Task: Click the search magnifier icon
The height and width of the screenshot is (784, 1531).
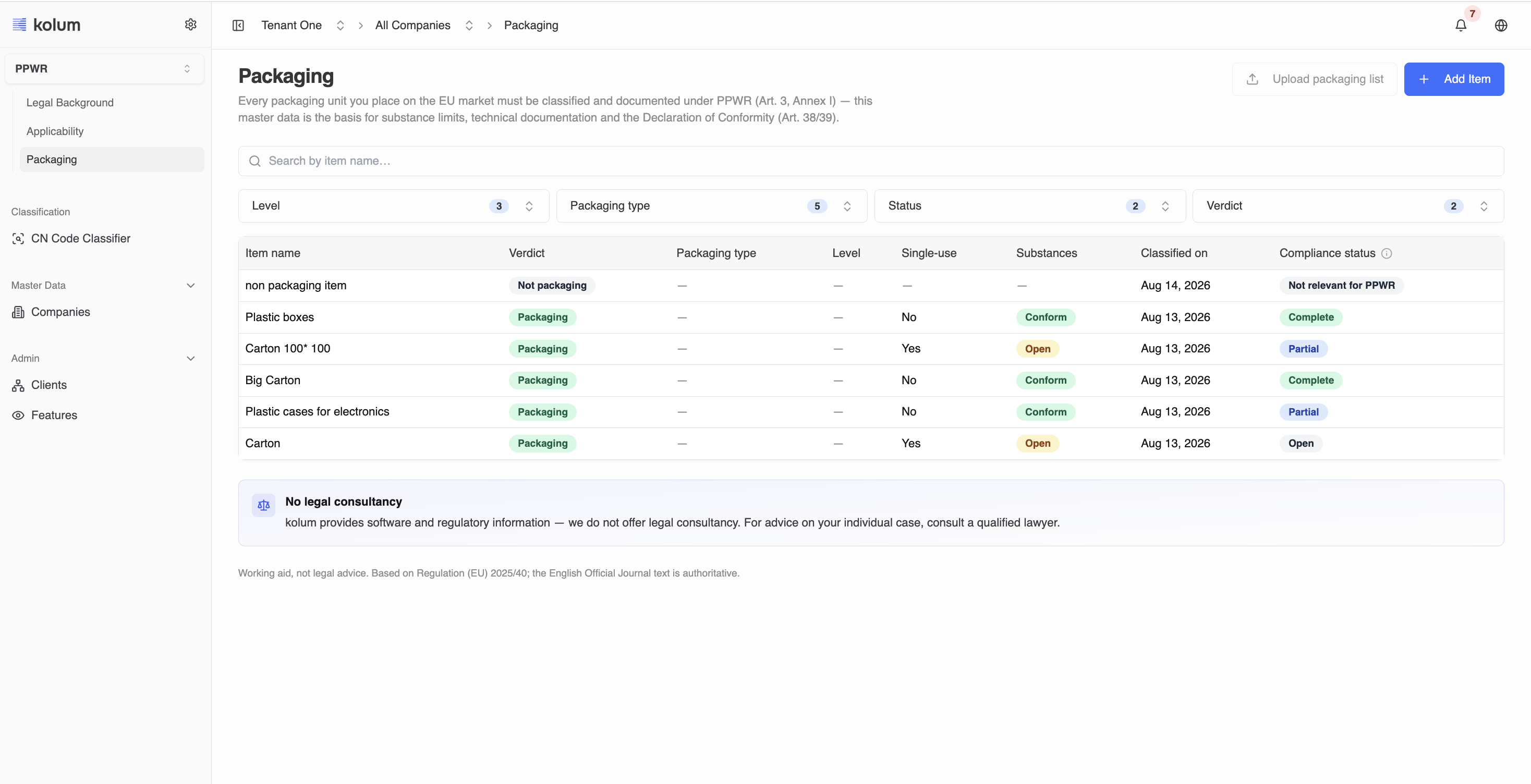Action: [x=255, y=161]
